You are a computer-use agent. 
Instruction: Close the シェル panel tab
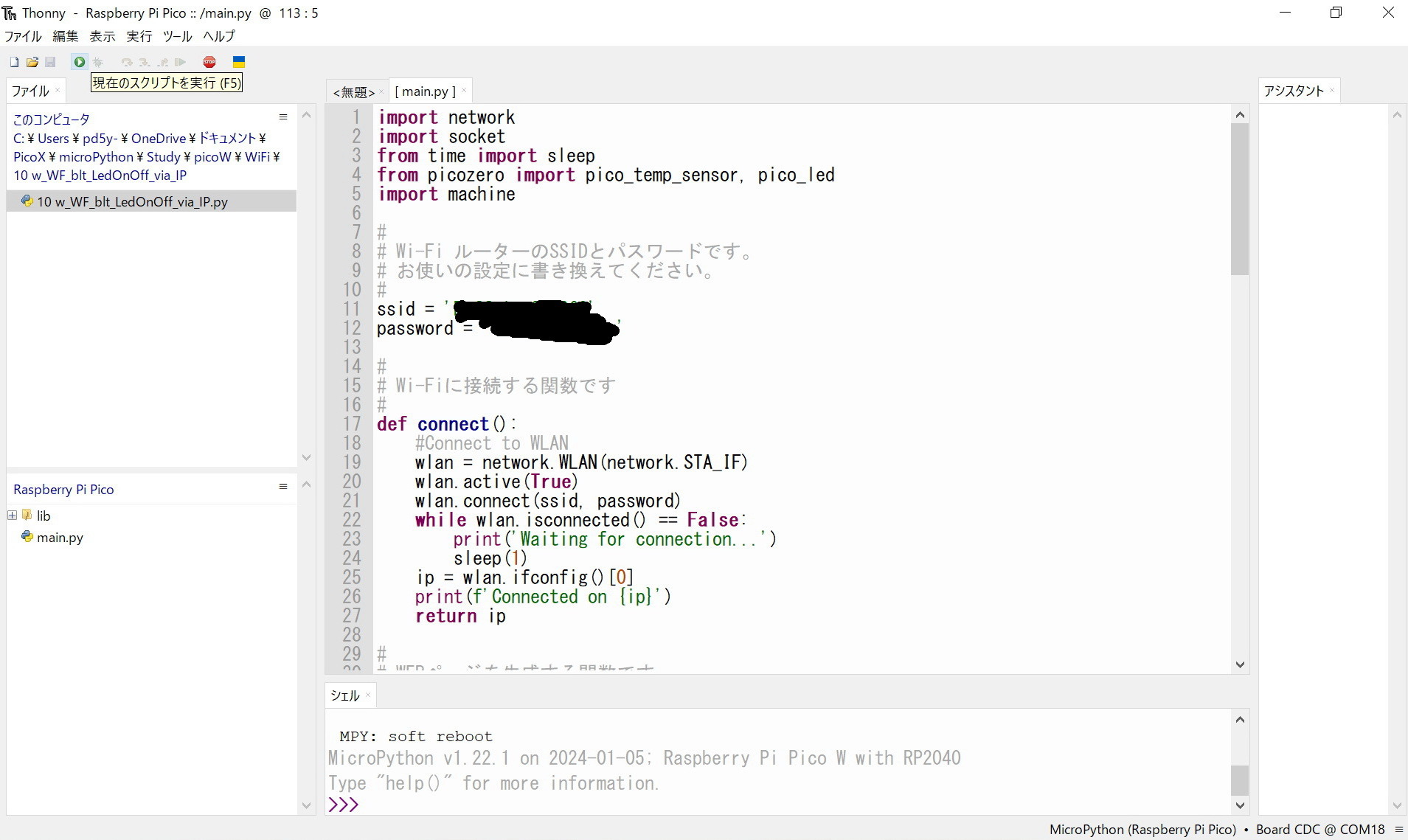367,695
